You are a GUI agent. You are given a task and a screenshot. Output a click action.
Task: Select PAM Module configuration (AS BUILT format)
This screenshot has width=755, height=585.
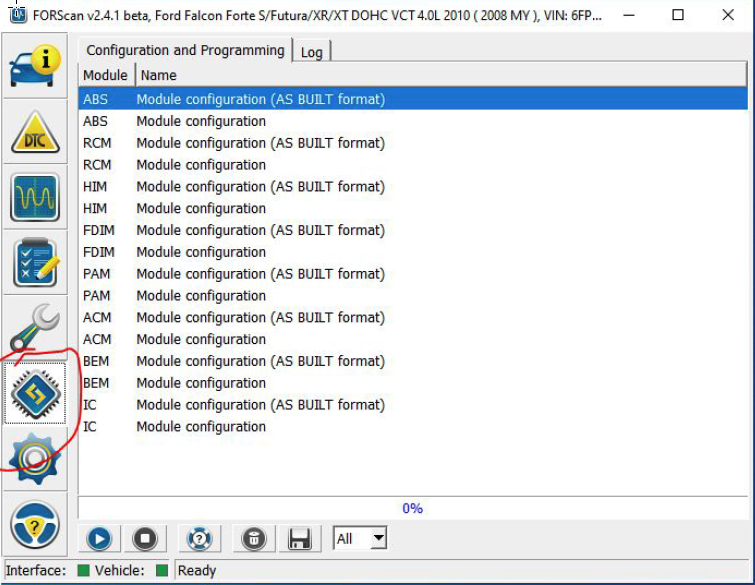point(413,274)
